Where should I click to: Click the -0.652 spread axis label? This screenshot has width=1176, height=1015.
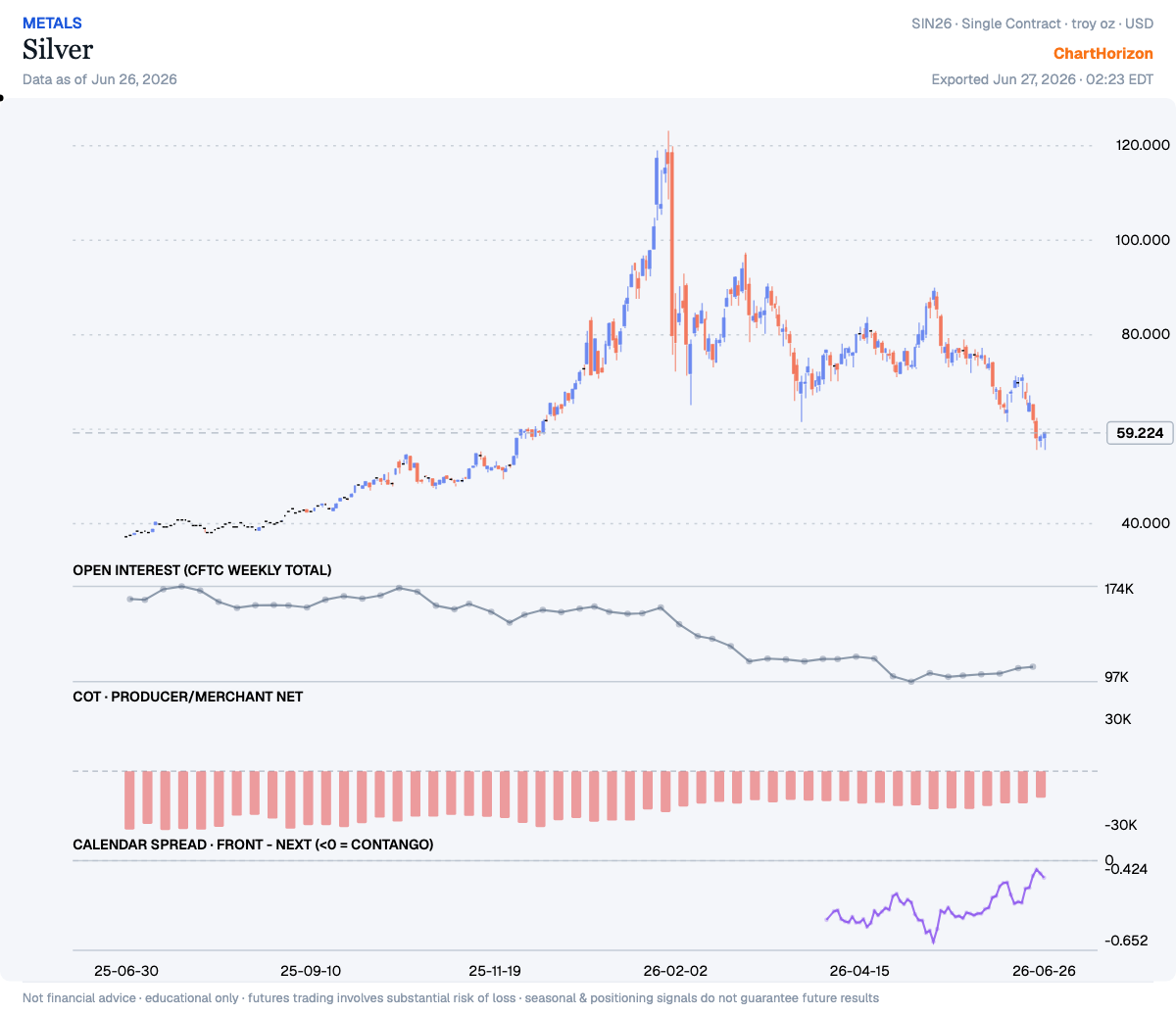1127,941
